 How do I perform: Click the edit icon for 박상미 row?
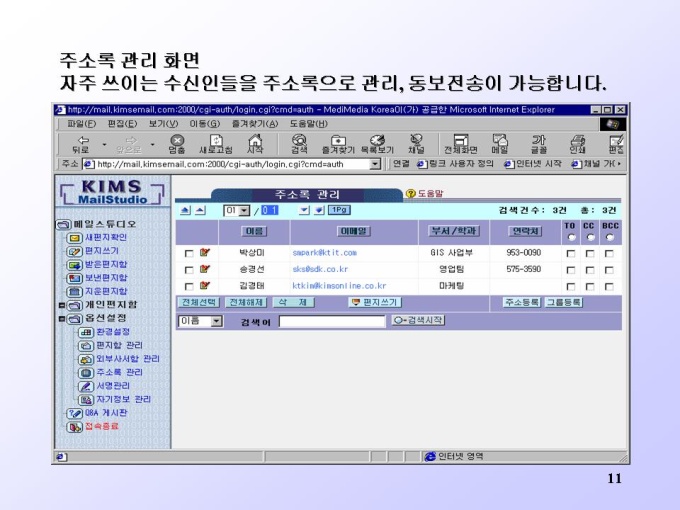point(205,252)
